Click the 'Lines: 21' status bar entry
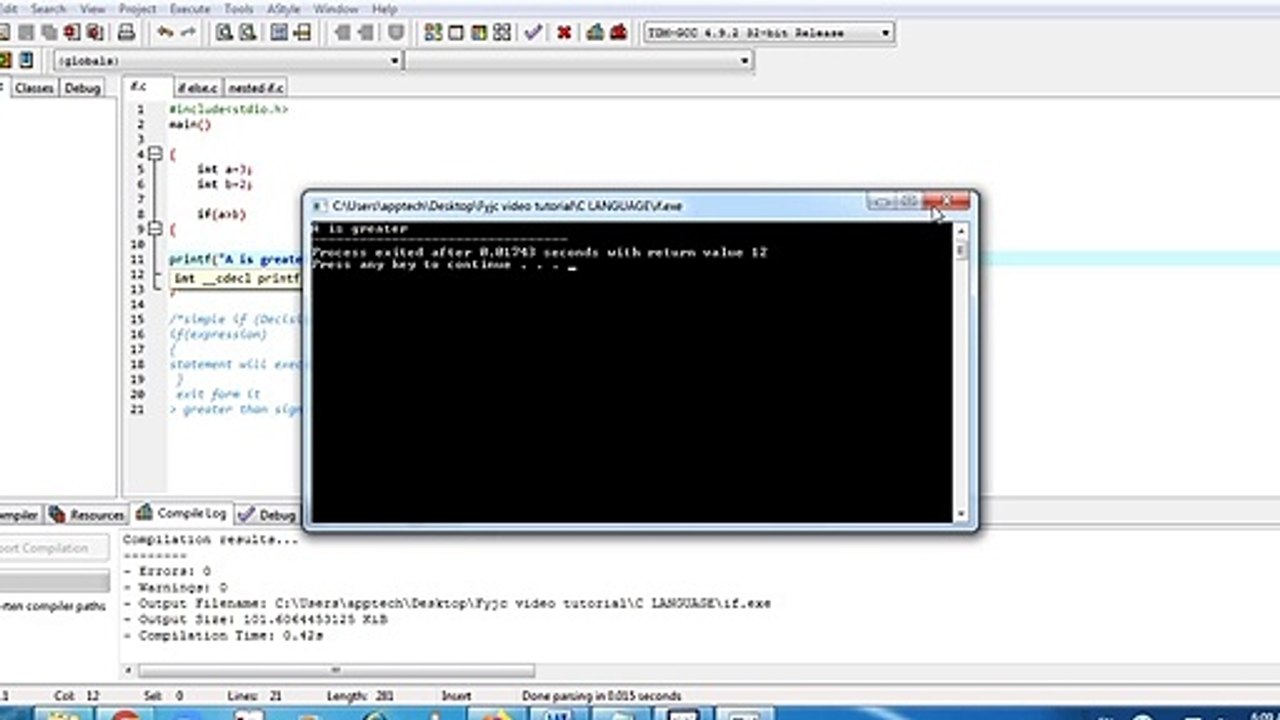Viewport: 1280px width, 720px height. coord(256,695)
